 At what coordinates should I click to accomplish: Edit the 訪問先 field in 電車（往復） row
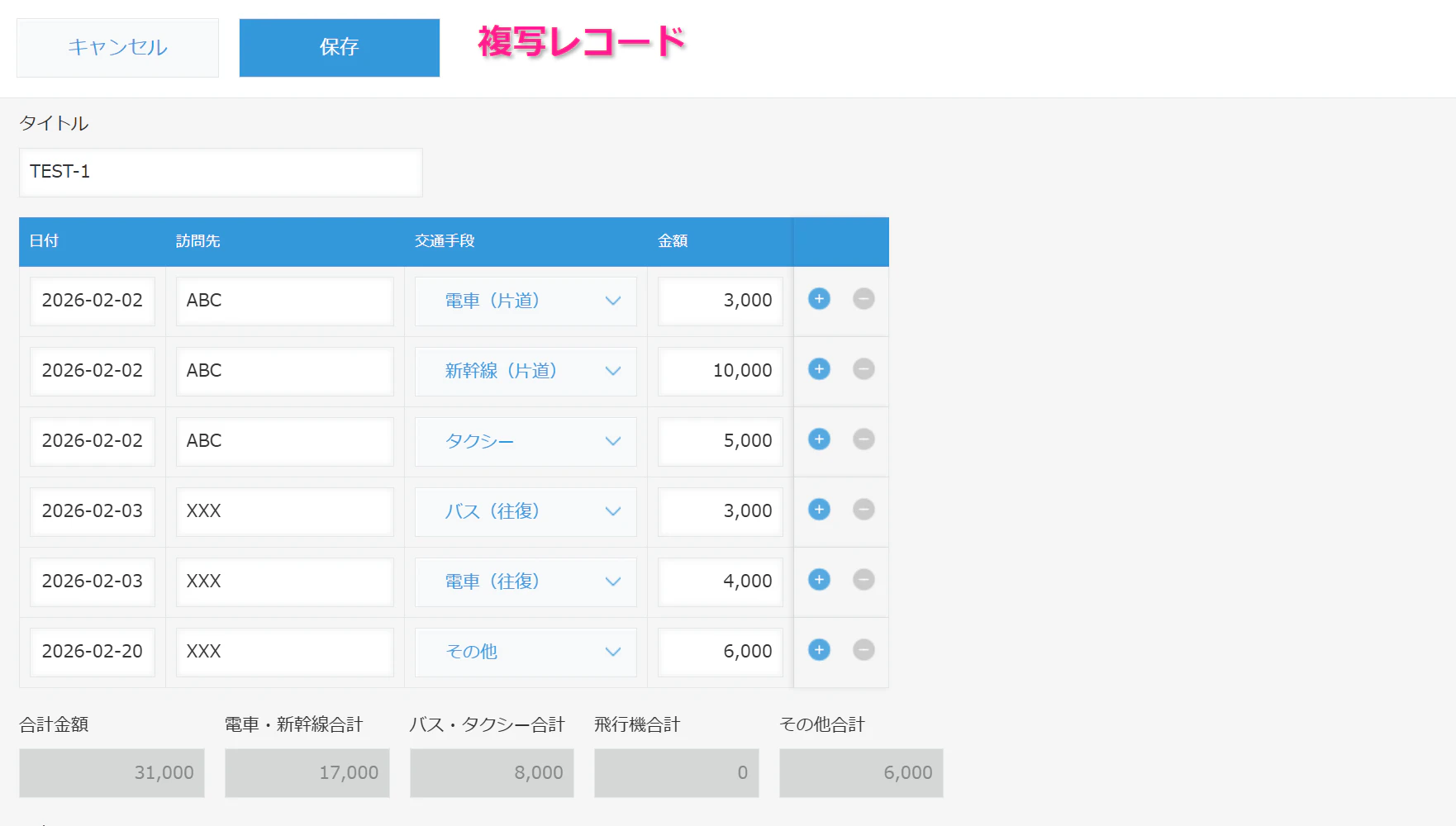point(285,582)
